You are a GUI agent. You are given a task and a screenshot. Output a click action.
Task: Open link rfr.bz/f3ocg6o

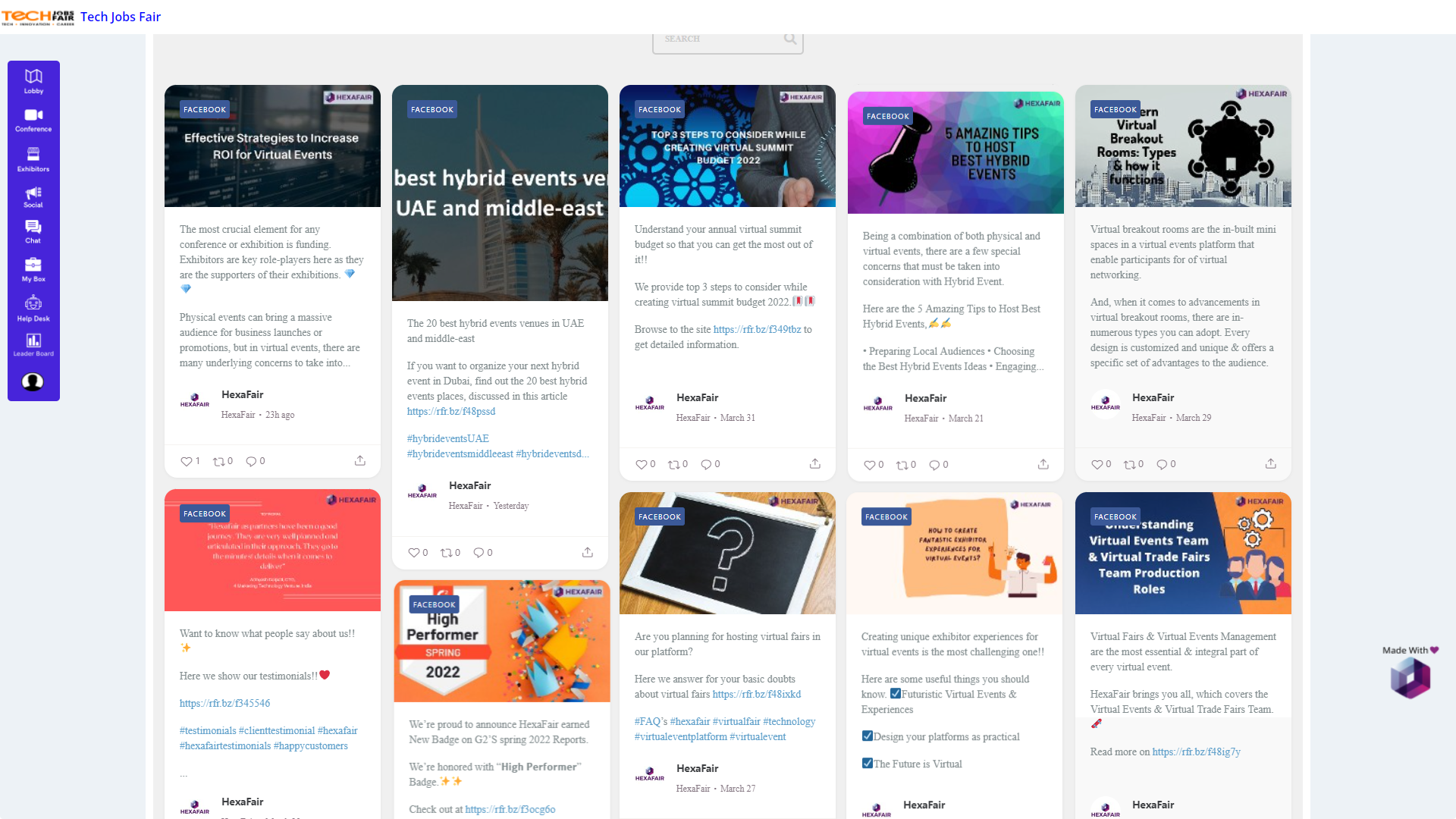(x=510, y=810)
